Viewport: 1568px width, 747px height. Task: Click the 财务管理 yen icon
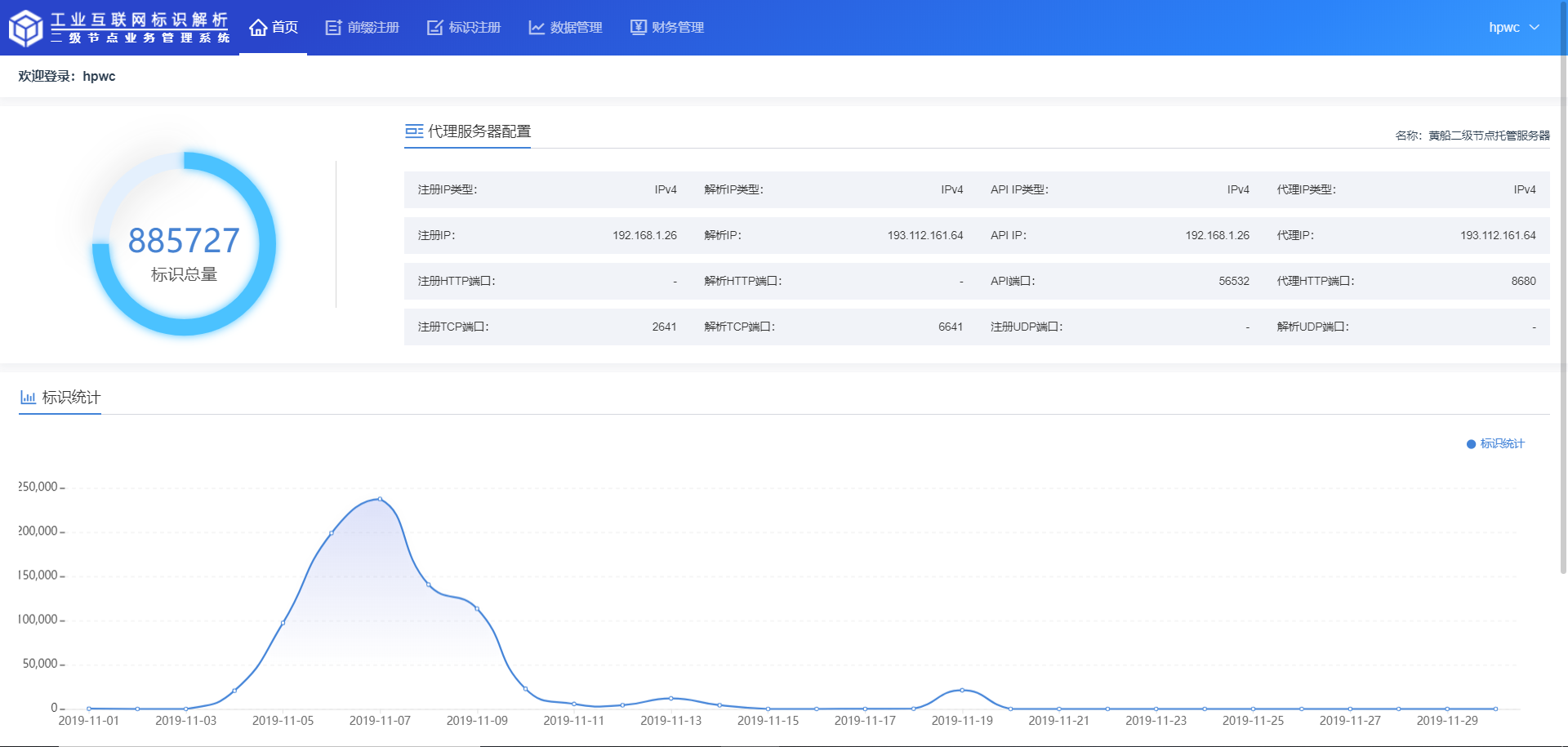[638, 27]
